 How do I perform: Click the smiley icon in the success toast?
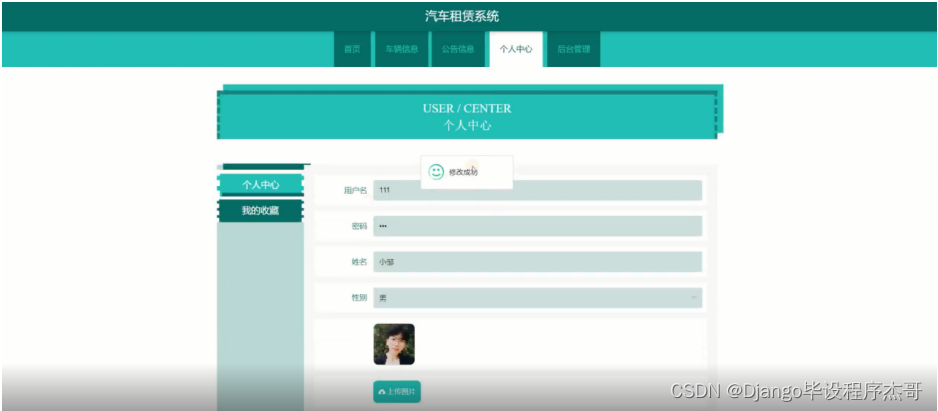(437, 172)
